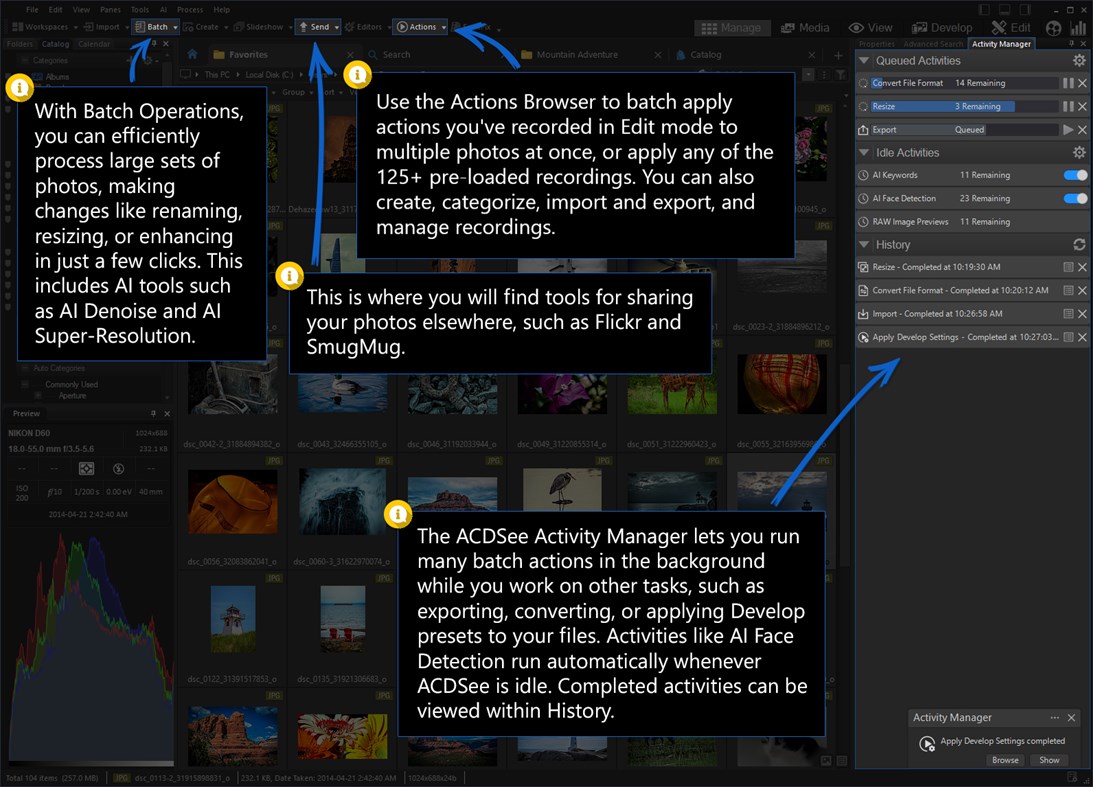Open the Queued Activities settings gear
Screen dimensions: 1093x787
[1078, 61]
